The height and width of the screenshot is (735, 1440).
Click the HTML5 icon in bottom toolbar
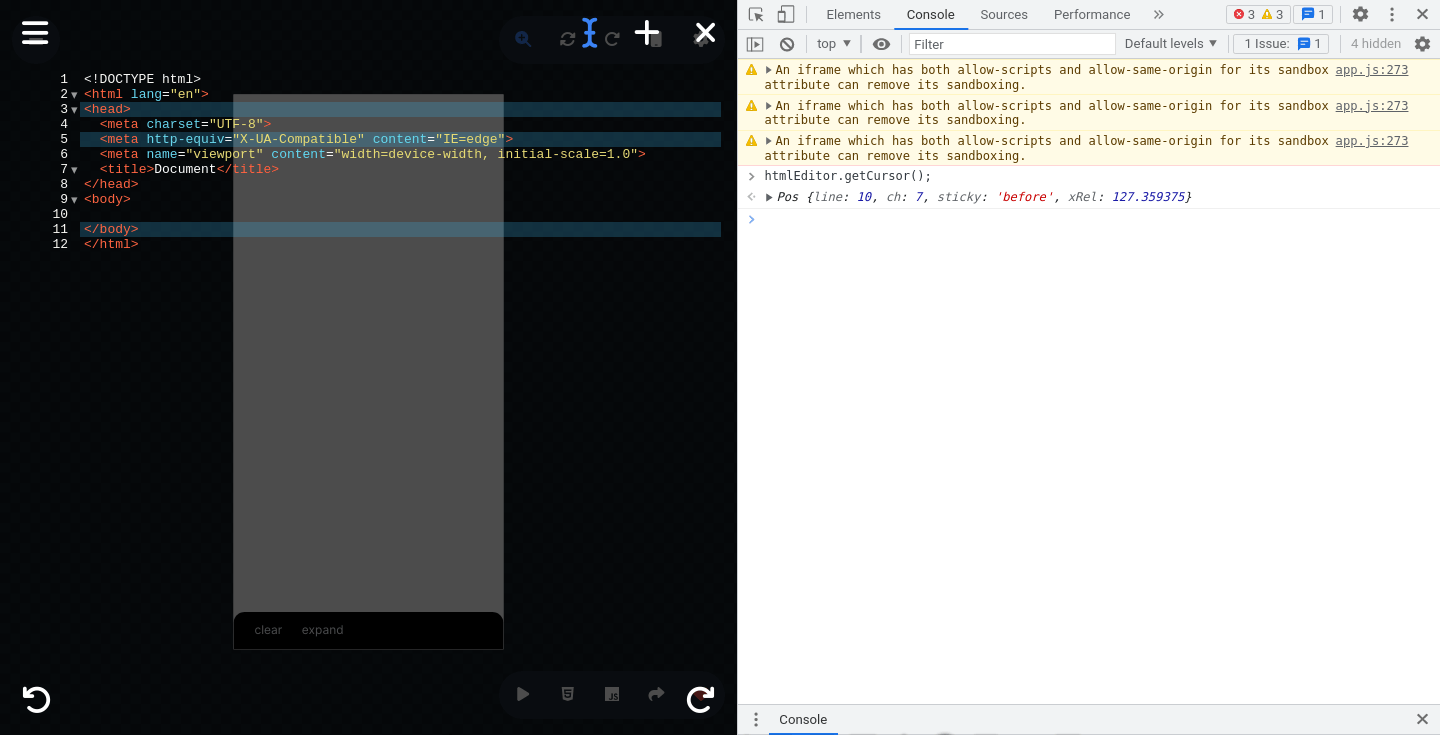tap(567, 694)
